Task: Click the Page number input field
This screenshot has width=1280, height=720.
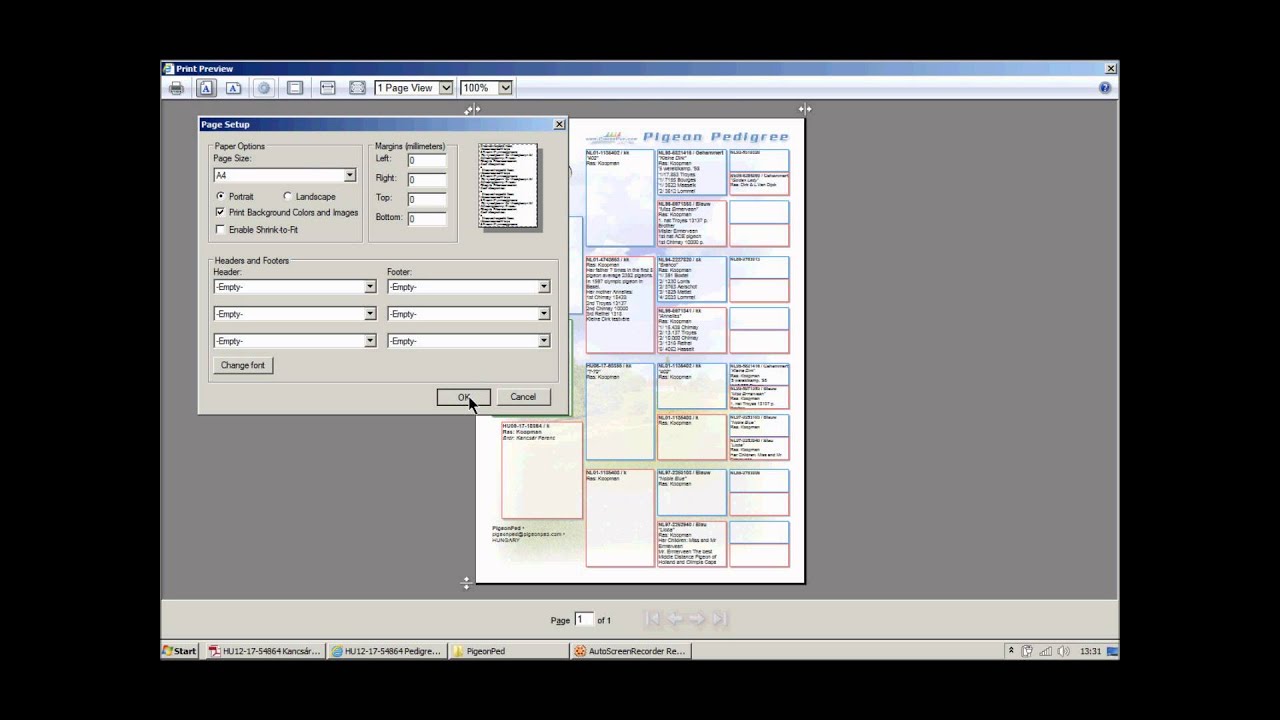Action: (x=583, y=620)
